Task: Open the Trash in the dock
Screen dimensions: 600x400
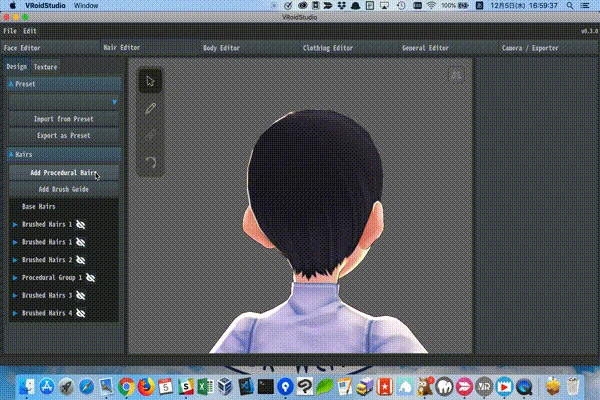Action: 573,387
